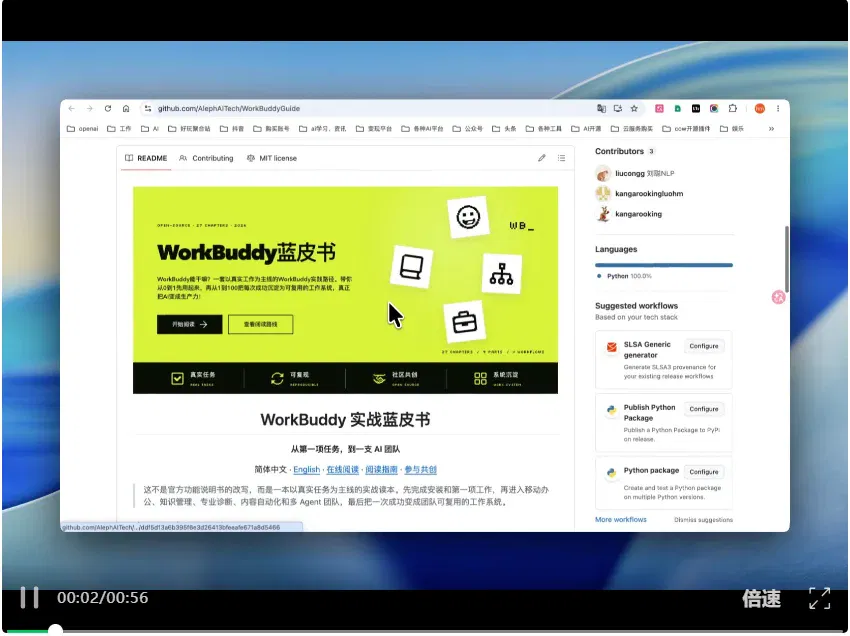The height and width of the screenshot is (636, 850).
Task: Open site information icon in address bar
Action: pyautogui.click(x=147, y=108)
